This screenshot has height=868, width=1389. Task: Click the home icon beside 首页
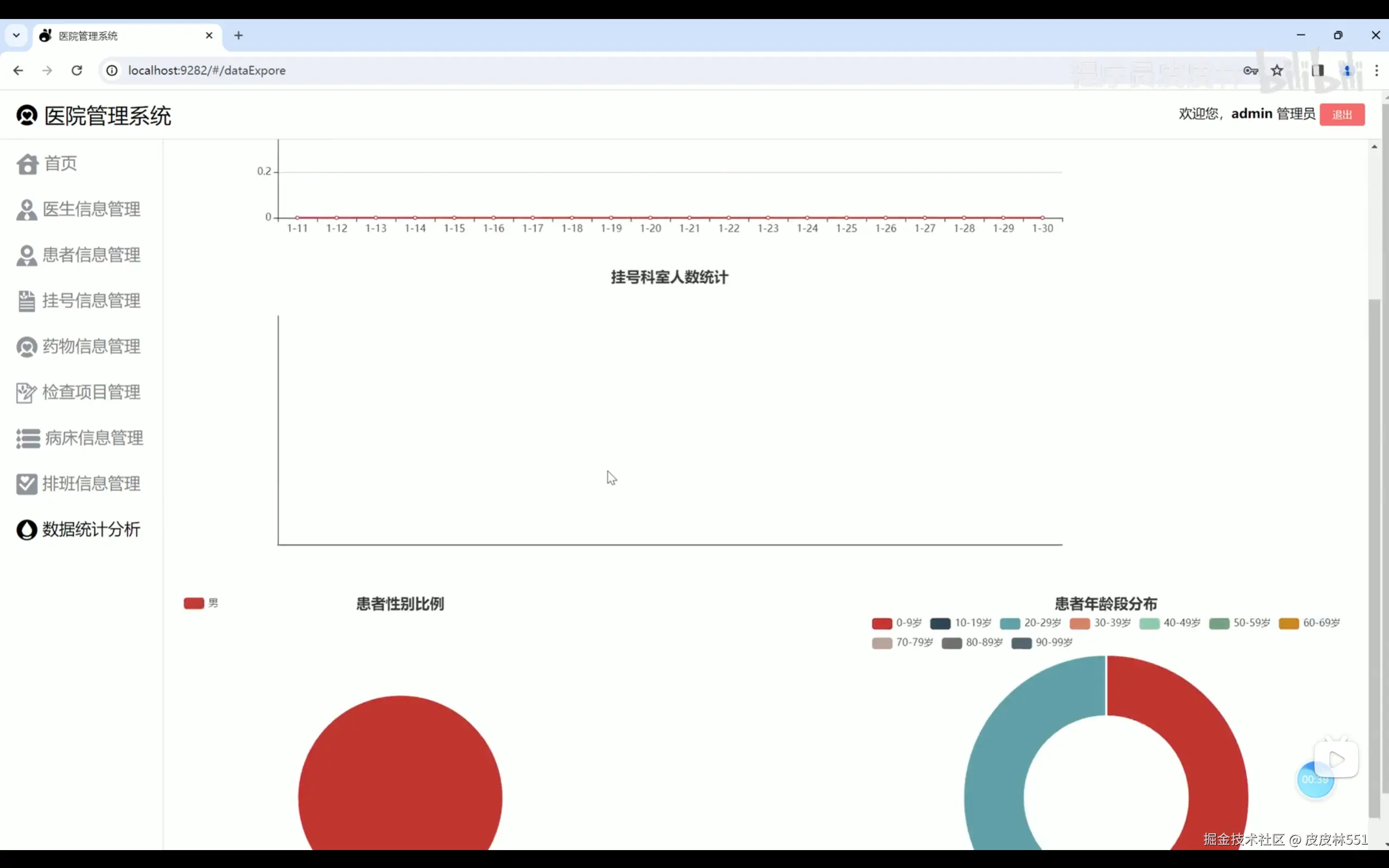pyautogui.click(x=28, y=164)
